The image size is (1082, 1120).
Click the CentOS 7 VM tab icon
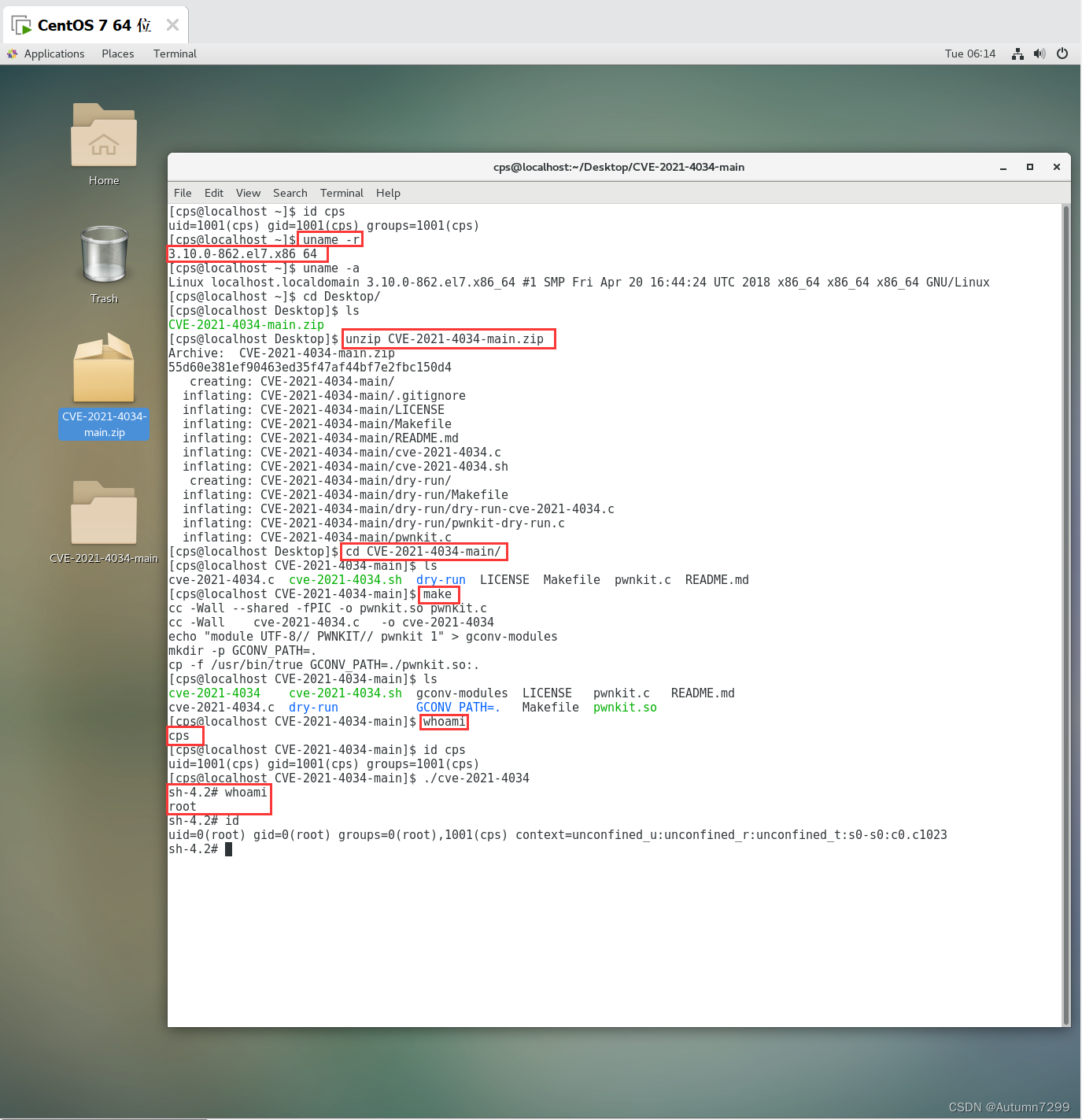click(x=22, y=25)
